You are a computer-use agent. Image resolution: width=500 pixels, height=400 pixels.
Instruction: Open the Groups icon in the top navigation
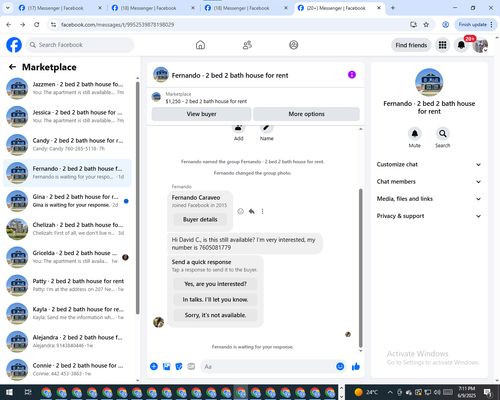[x=294, y=45]
